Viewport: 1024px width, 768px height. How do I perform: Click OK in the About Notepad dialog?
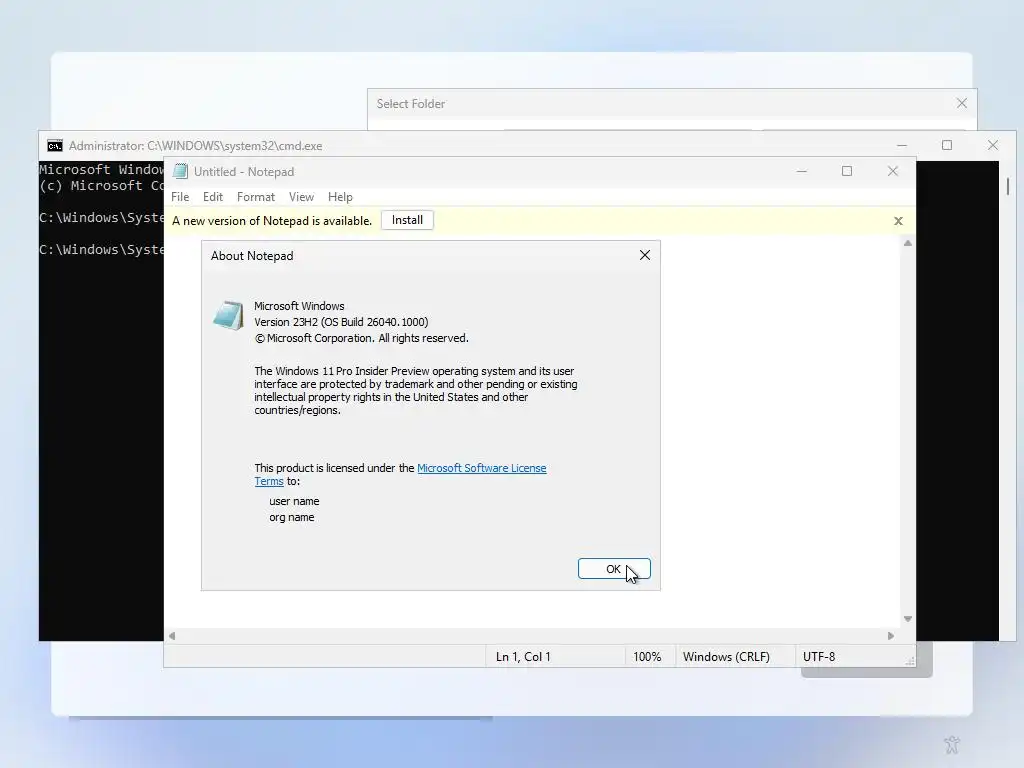click(x=614, y=569)
